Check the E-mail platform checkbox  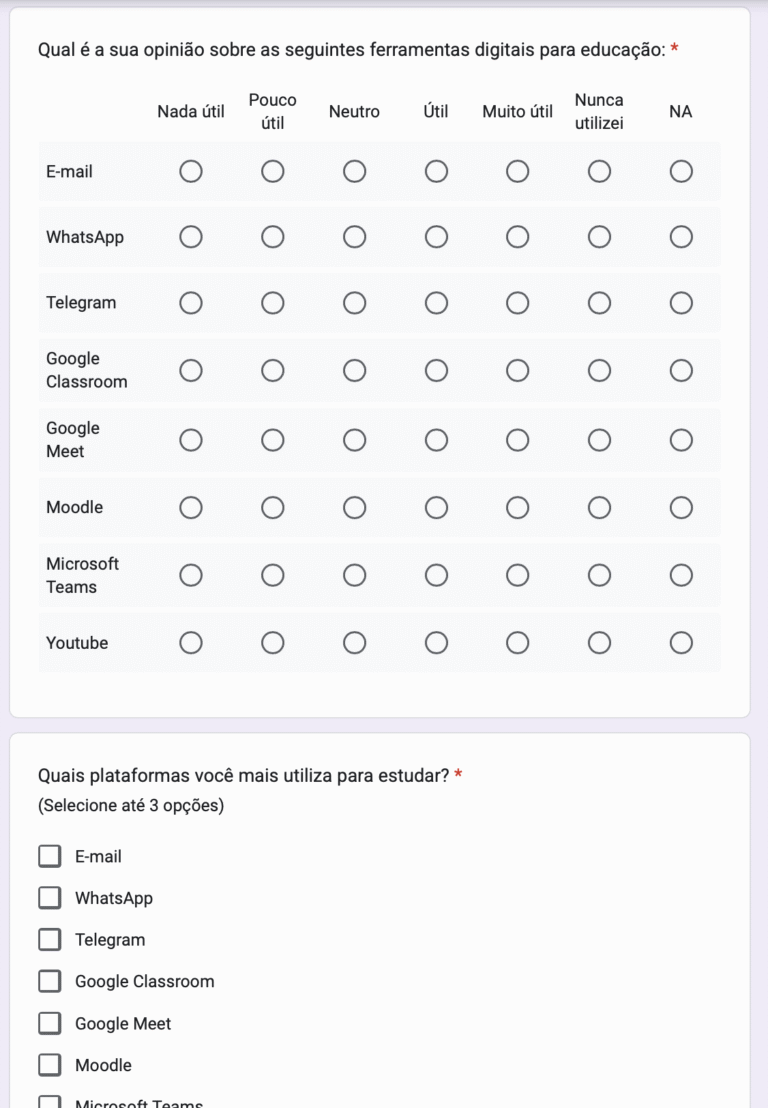tap(49, 857)
